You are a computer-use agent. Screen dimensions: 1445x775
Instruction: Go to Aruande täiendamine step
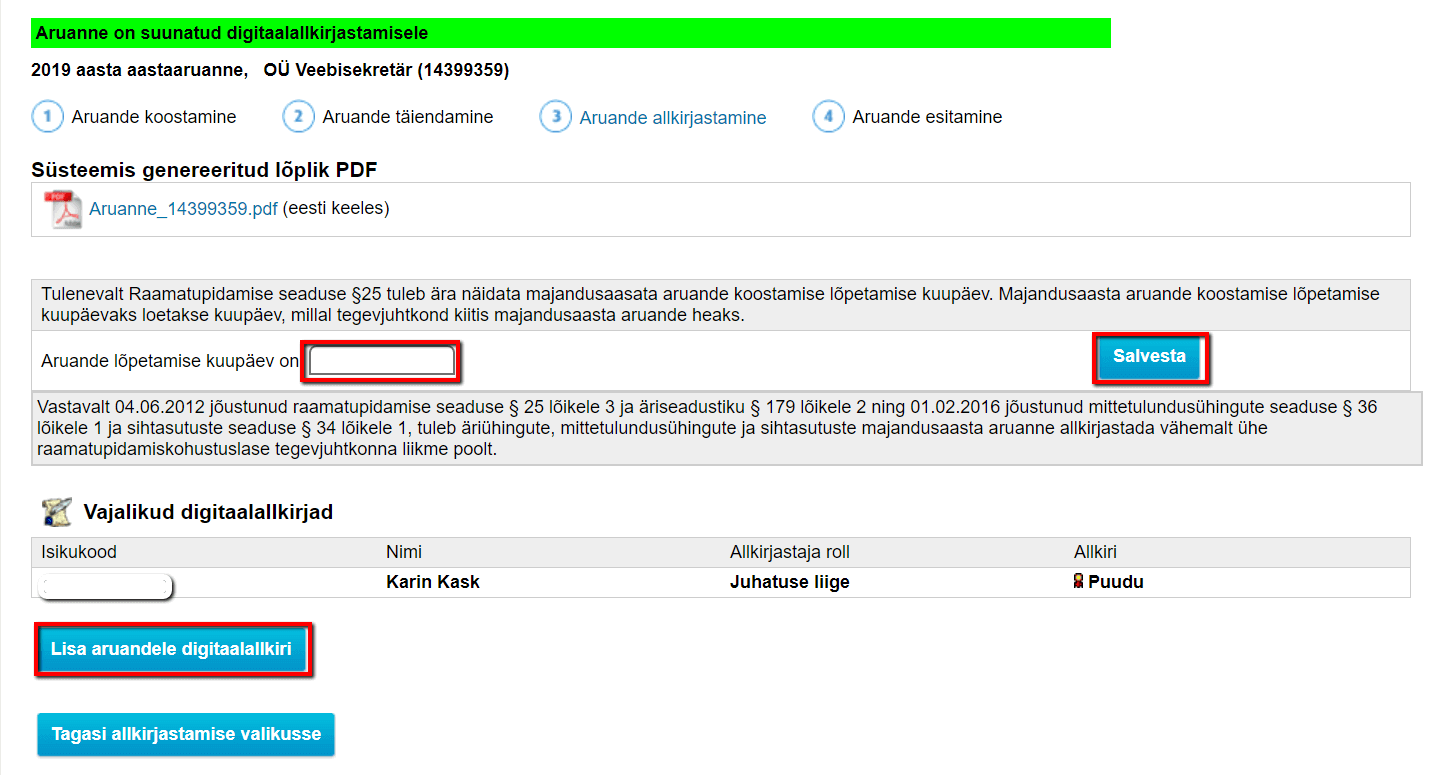(x=408, y=117)
